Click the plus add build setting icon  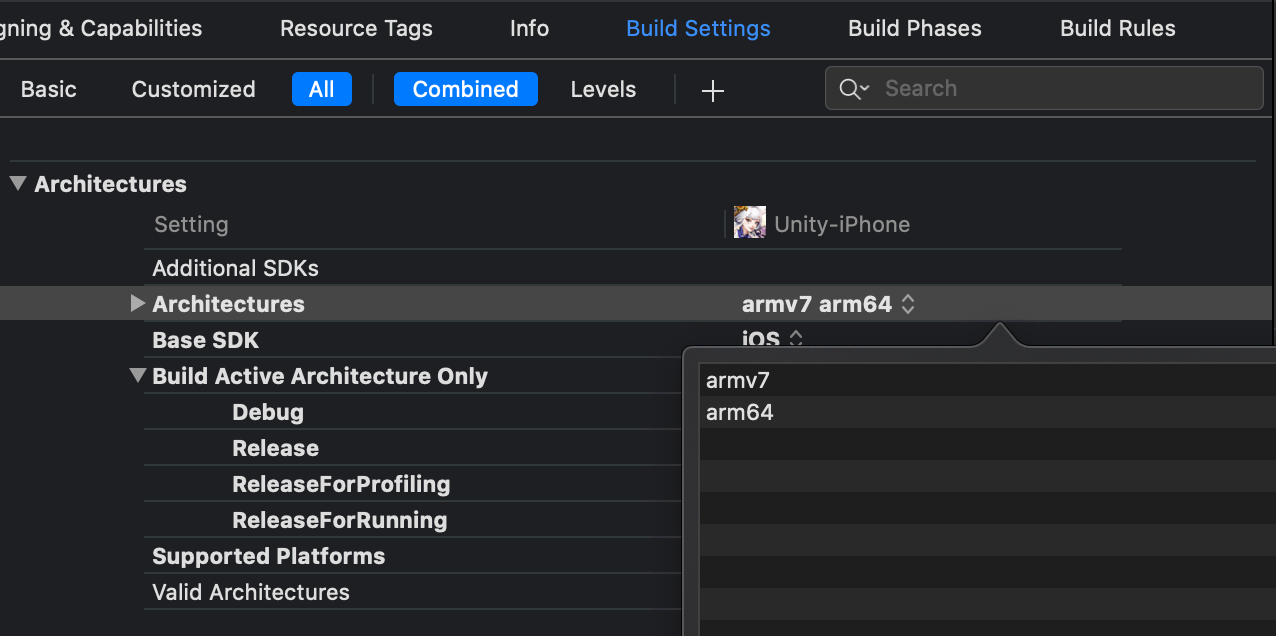[712, 91]
